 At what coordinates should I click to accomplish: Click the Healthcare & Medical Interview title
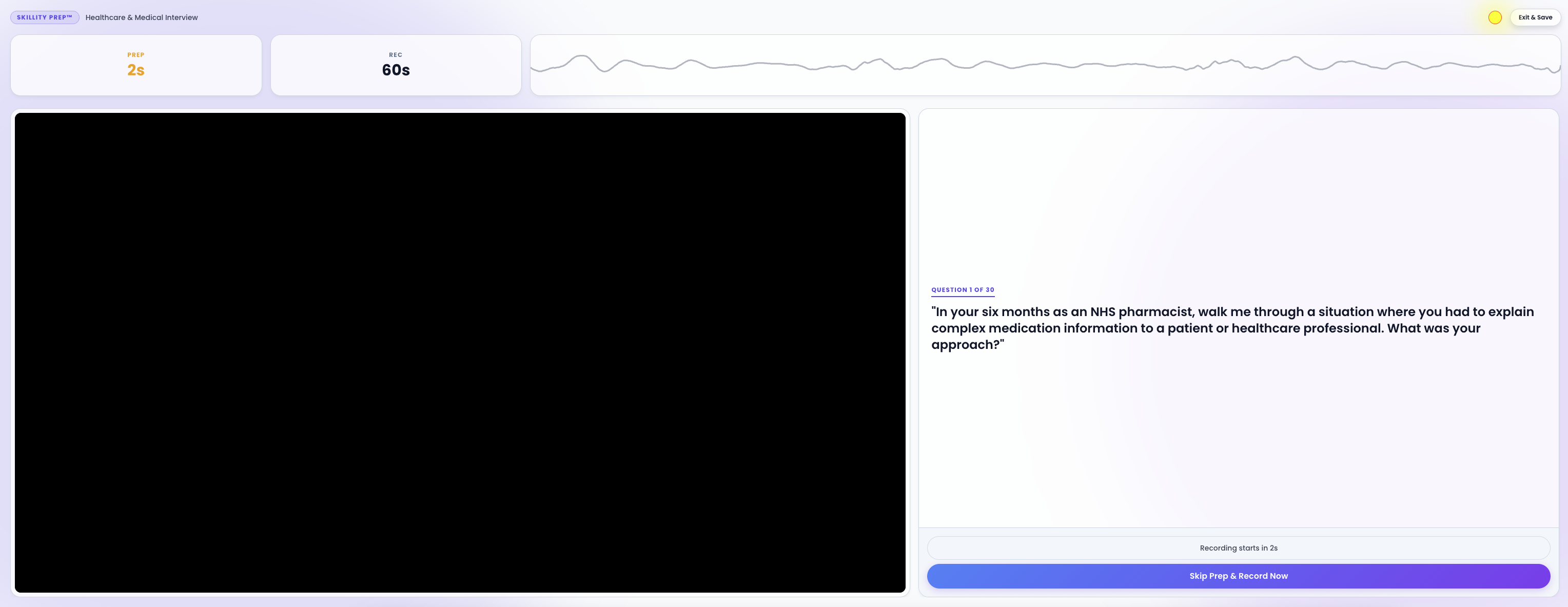(x=141, y=17)
